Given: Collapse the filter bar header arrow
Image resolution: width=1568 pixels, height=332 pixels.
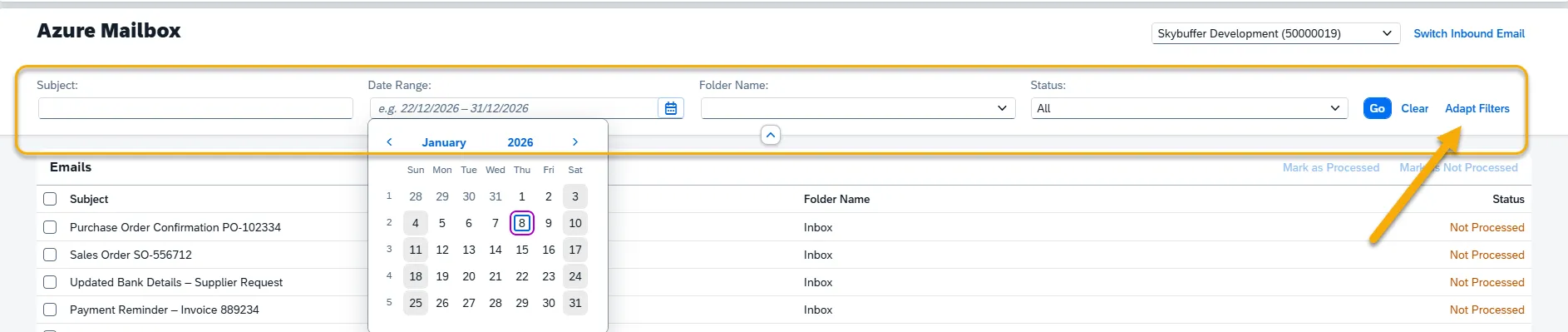Looking at the screenshot, I should [x=771, y=135].
